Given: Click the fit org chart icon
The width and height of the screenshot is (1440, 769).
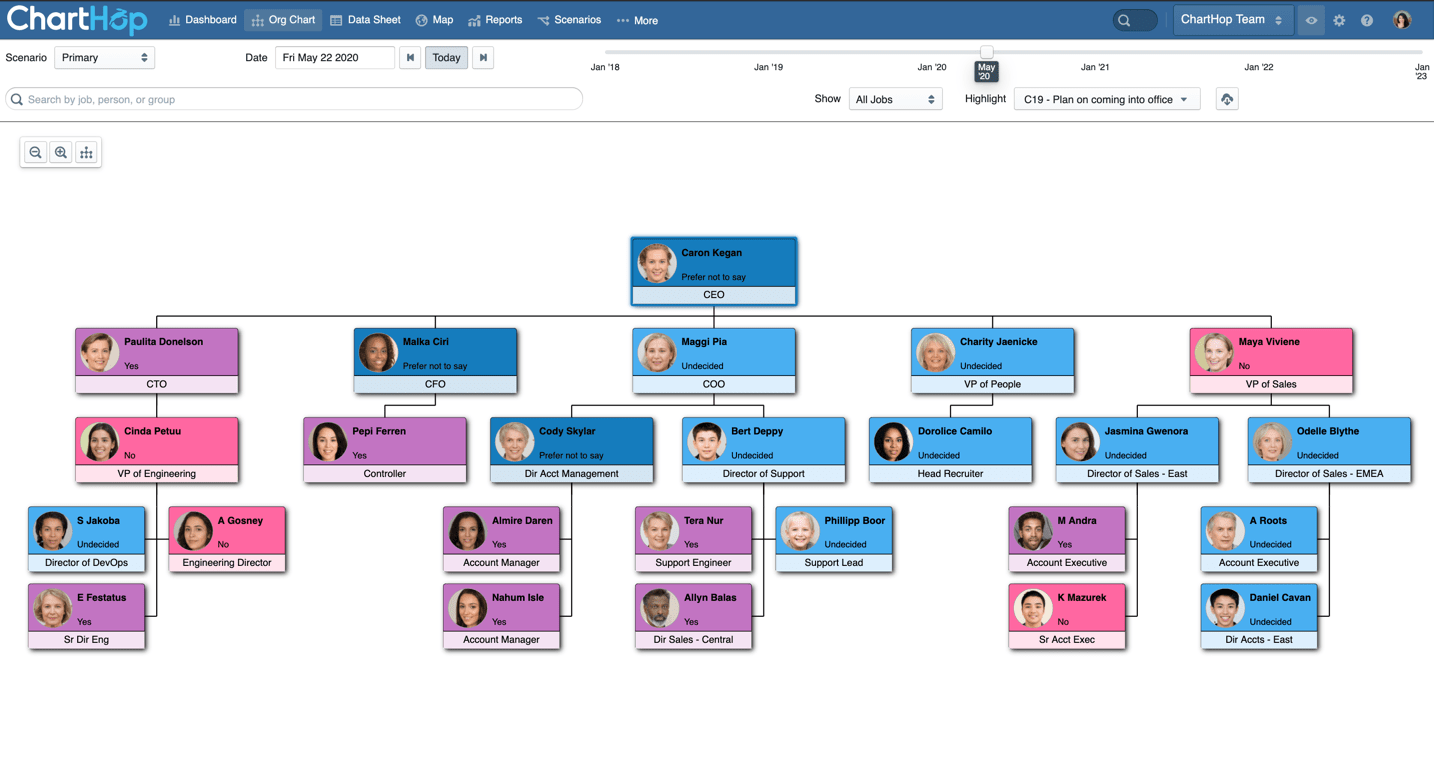Looking at the screenshot, I should coord(87,152).
